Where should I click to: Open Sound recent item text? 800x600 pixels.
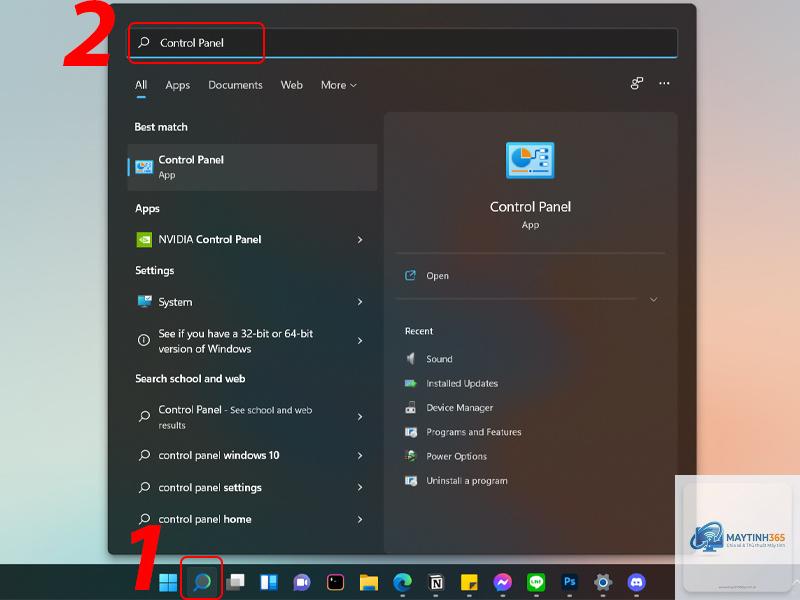[x=439, y=359]
